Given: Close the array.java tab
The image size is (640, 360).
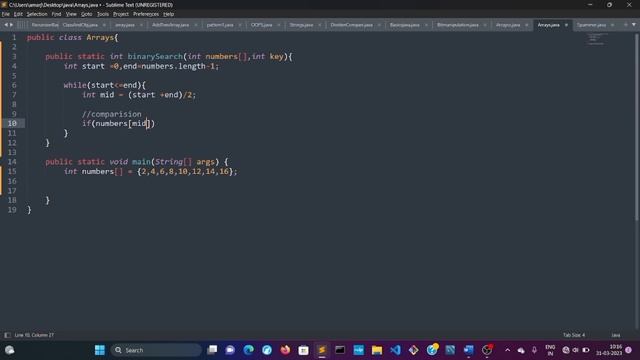Looking at the screenshot, I should click(141, 25).
